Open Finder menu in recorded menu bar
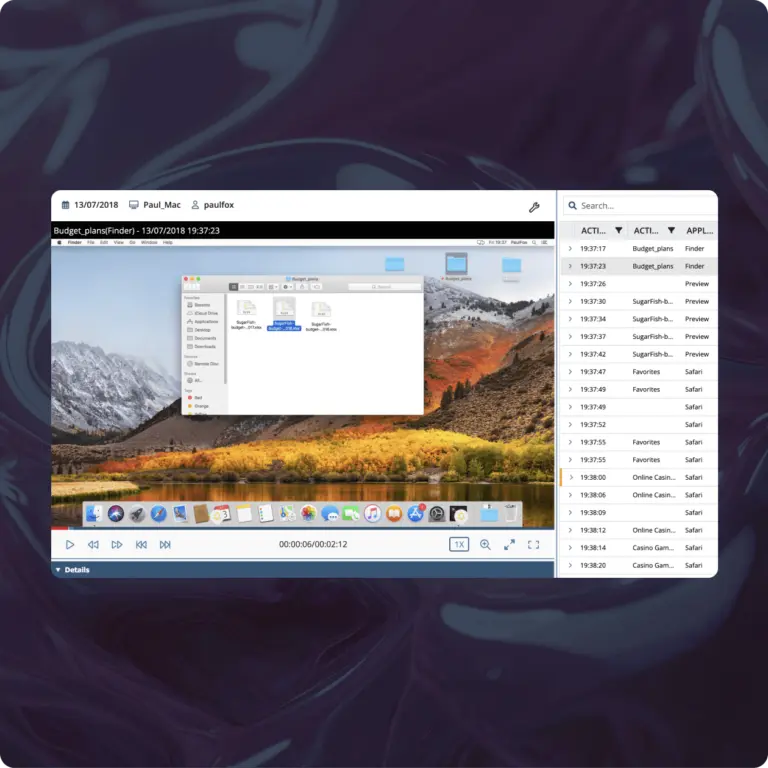This screenshot has height=768, width=768. [74, 242]
